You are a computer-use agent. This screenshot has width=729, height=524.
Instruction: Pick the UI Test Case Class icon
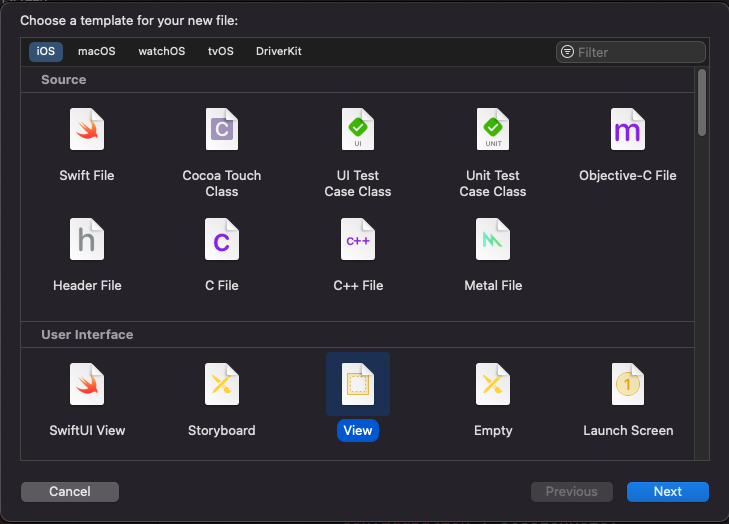coord(358,129)
